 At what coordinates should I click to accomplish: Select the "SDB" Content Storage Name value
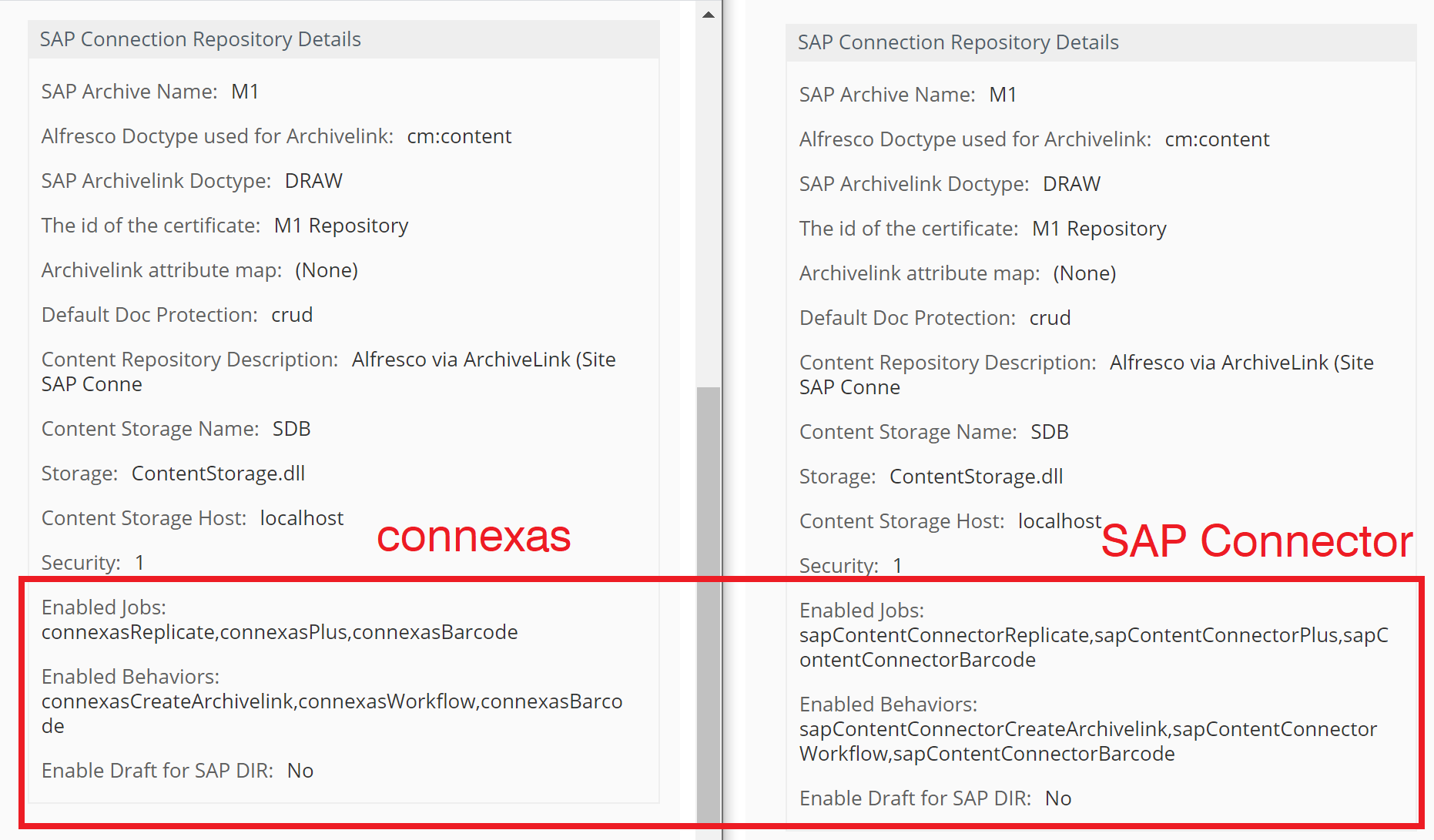coord(291,428)
